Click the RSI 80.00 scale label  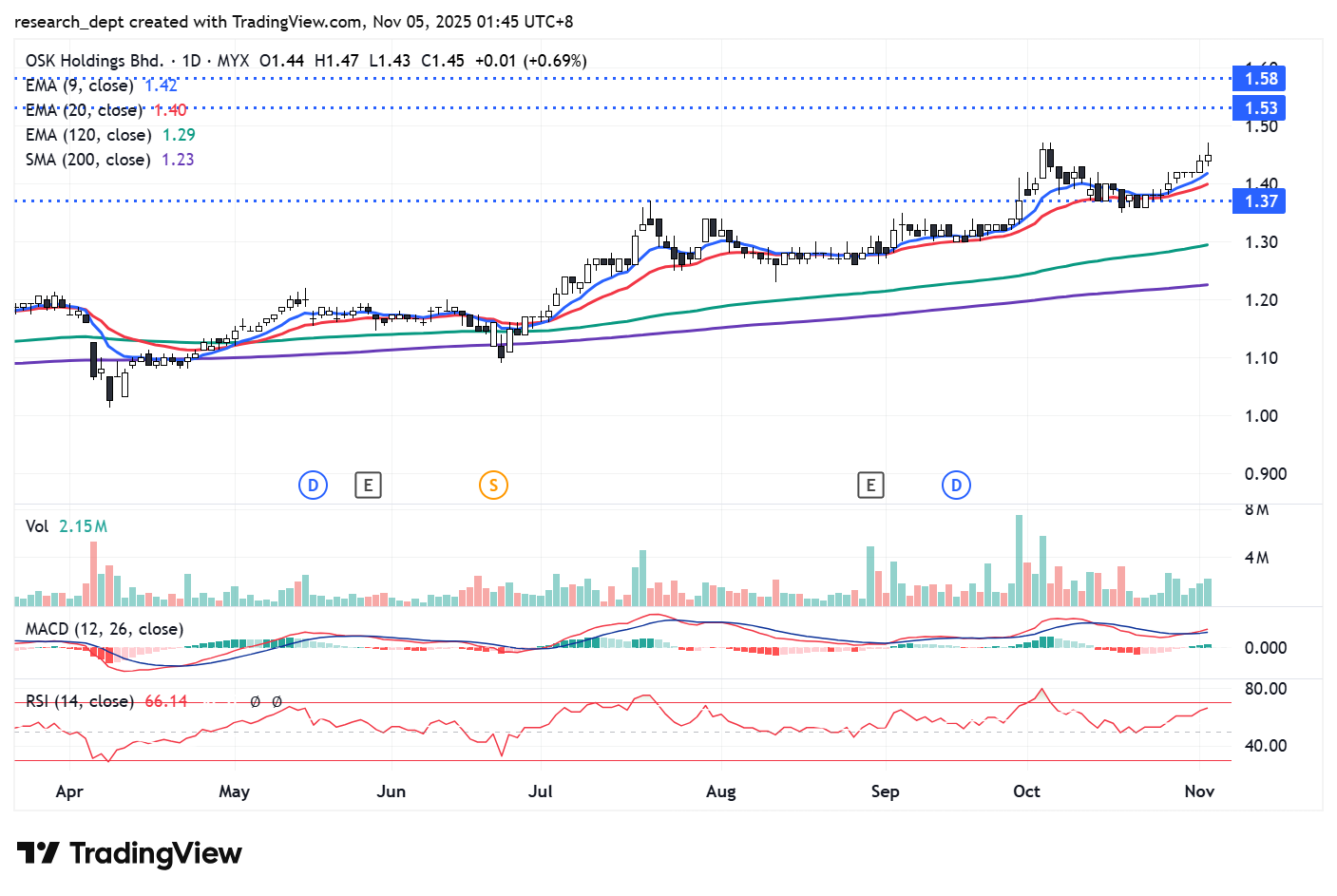pos(1265,689)
